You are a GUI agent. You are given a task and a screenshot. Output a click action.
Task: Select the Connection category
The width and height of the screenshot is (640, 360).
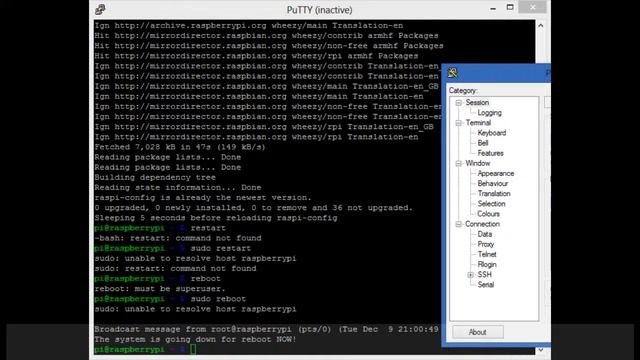click(x=482, y=224)
